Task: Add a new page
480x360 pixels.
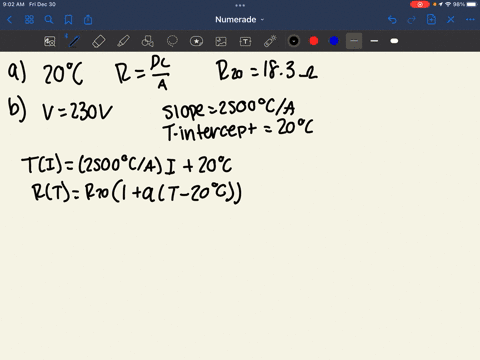Action: 431,20
